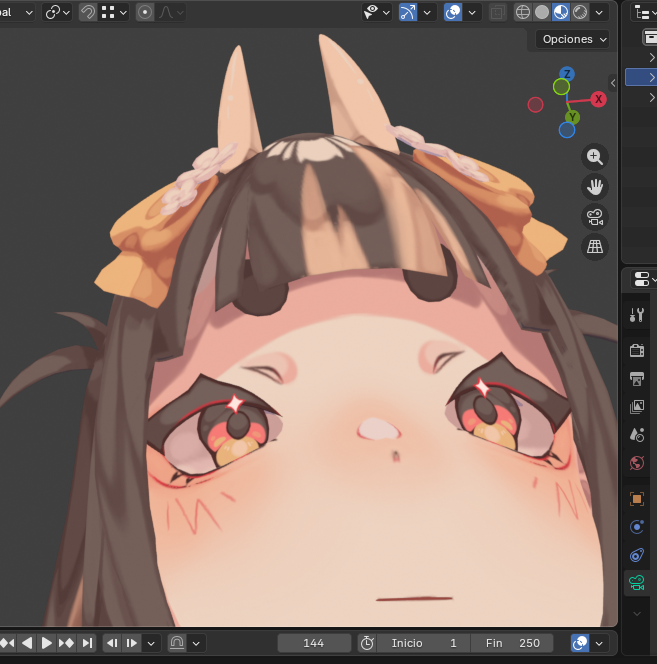657x664 pixels.
Task: Toggle the snap magnet icon
Action: click(x=88, y=13)
